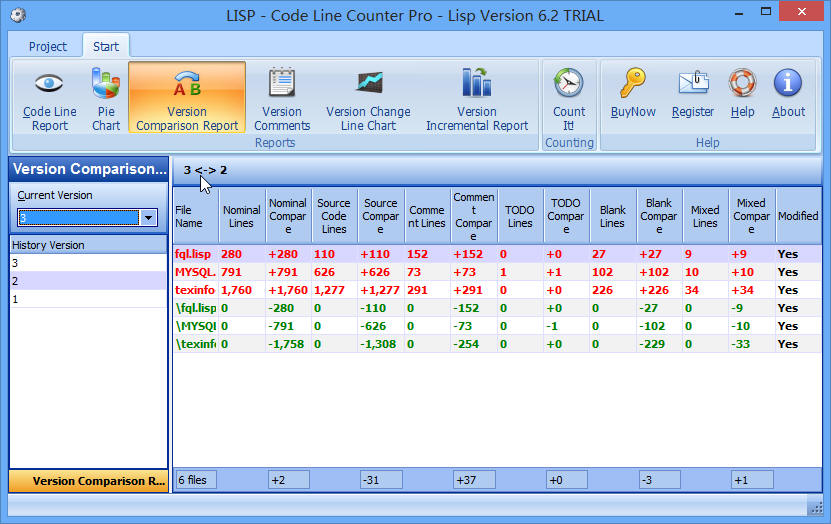Select the red texinfo file row
The width and height of the screenshot is (831, 524).
coord(497,290)
